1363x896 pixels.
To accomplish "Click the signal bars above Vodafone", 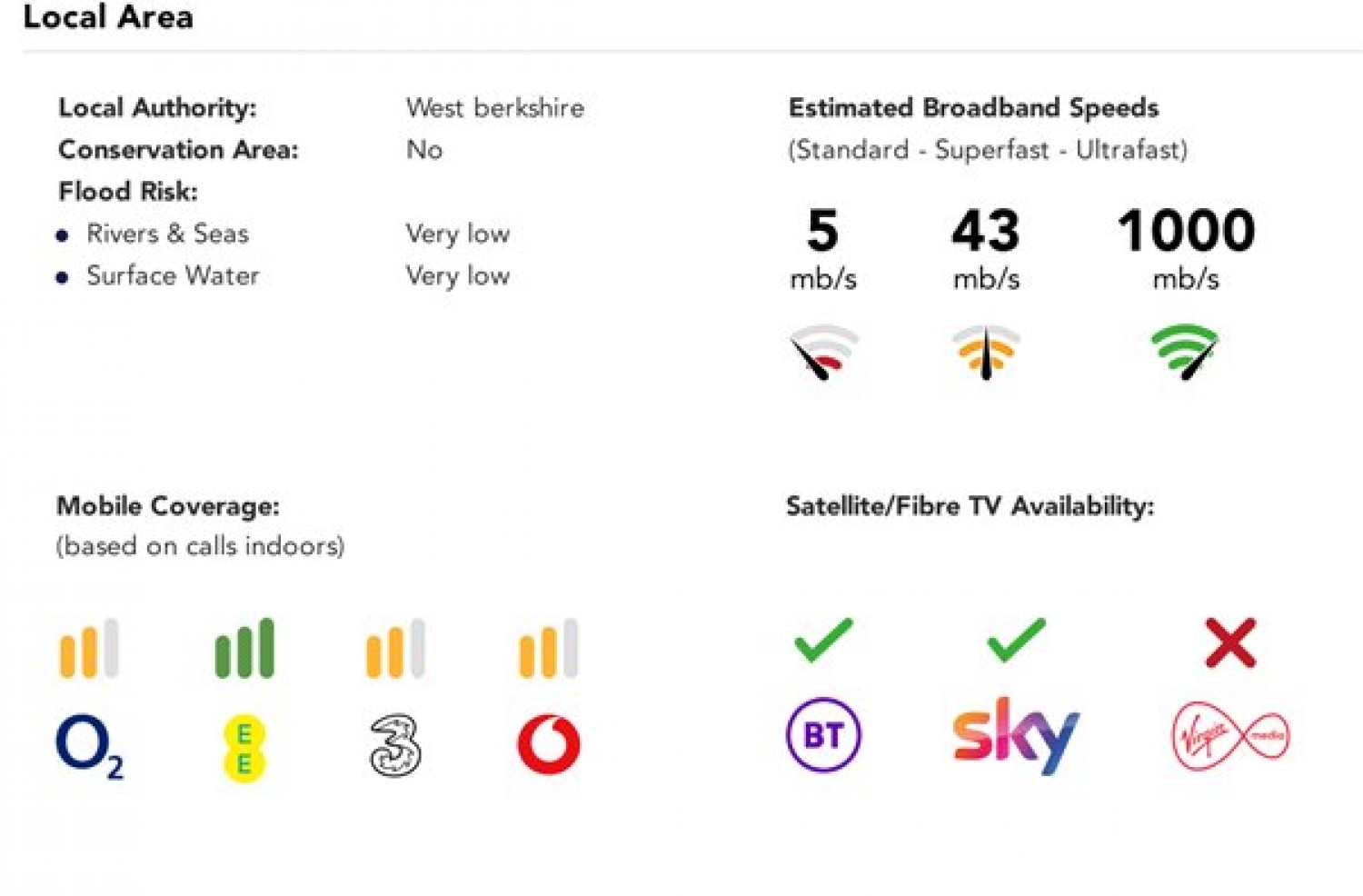I will point(548,648).
